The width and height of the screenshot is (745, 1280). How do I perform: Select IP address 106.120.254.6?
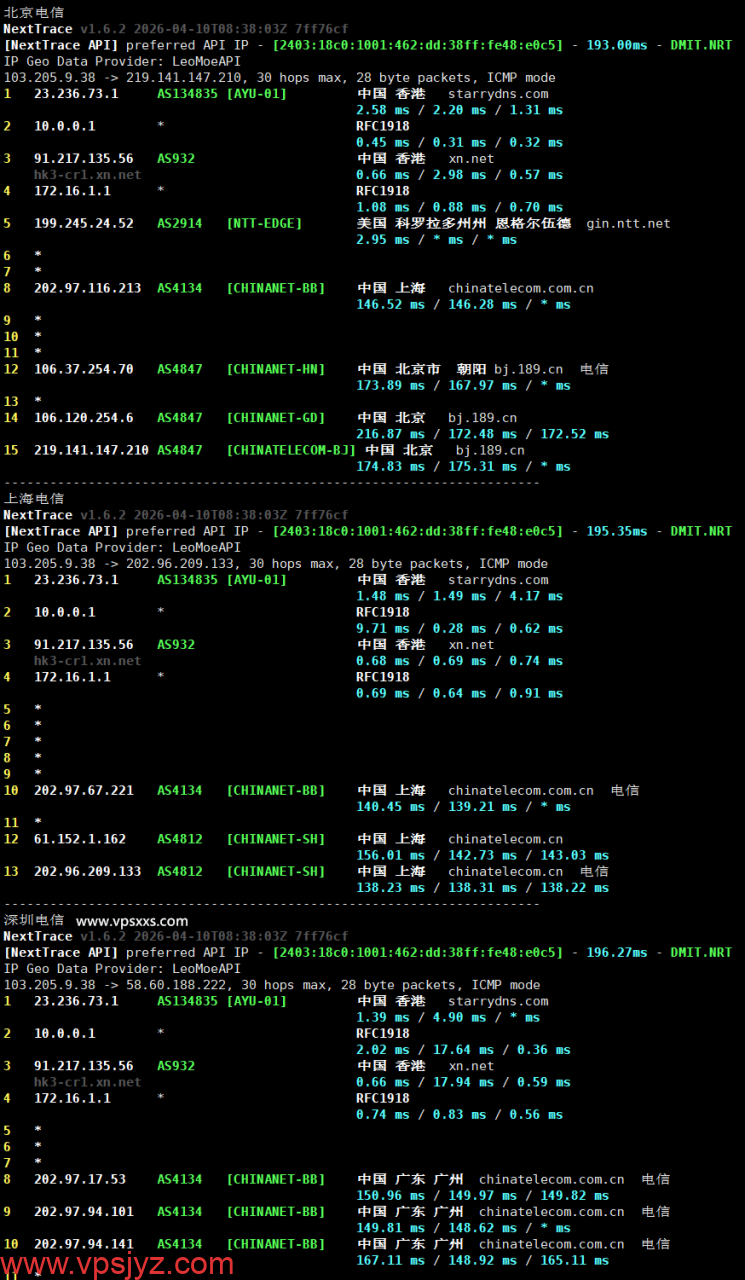[84, 417]
